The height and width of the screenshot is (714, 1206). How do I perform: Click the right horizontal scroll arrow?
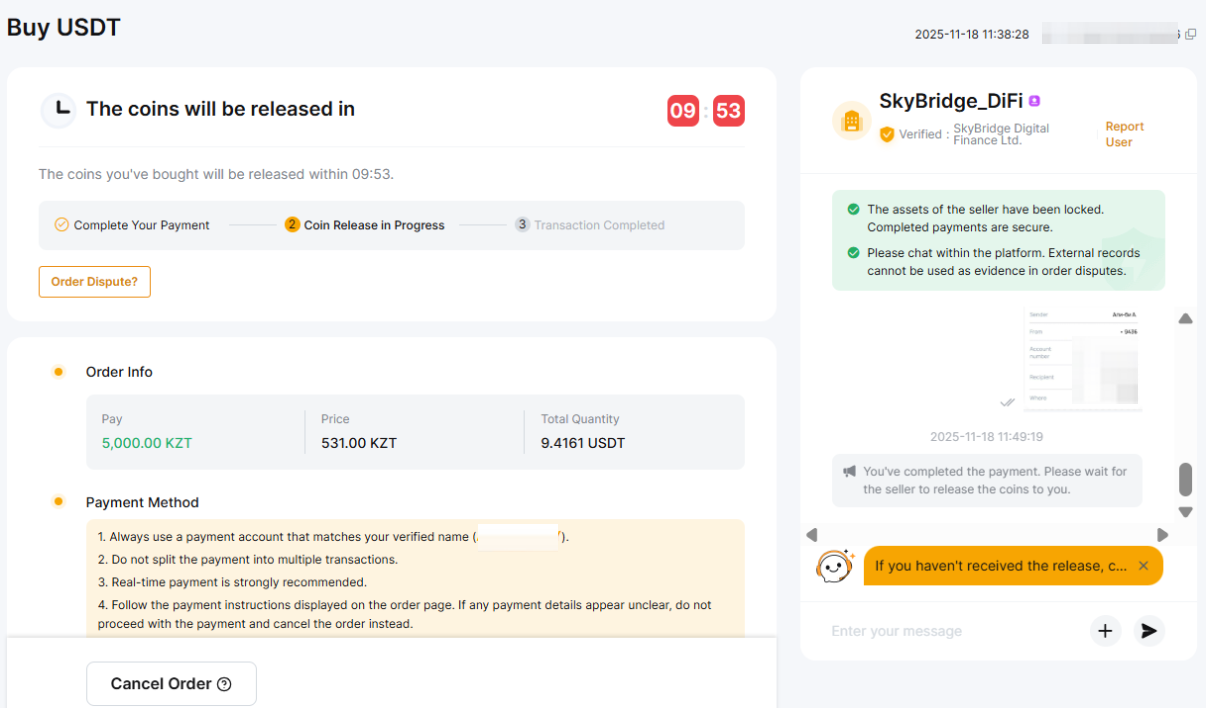click(x=1162, y=535)
